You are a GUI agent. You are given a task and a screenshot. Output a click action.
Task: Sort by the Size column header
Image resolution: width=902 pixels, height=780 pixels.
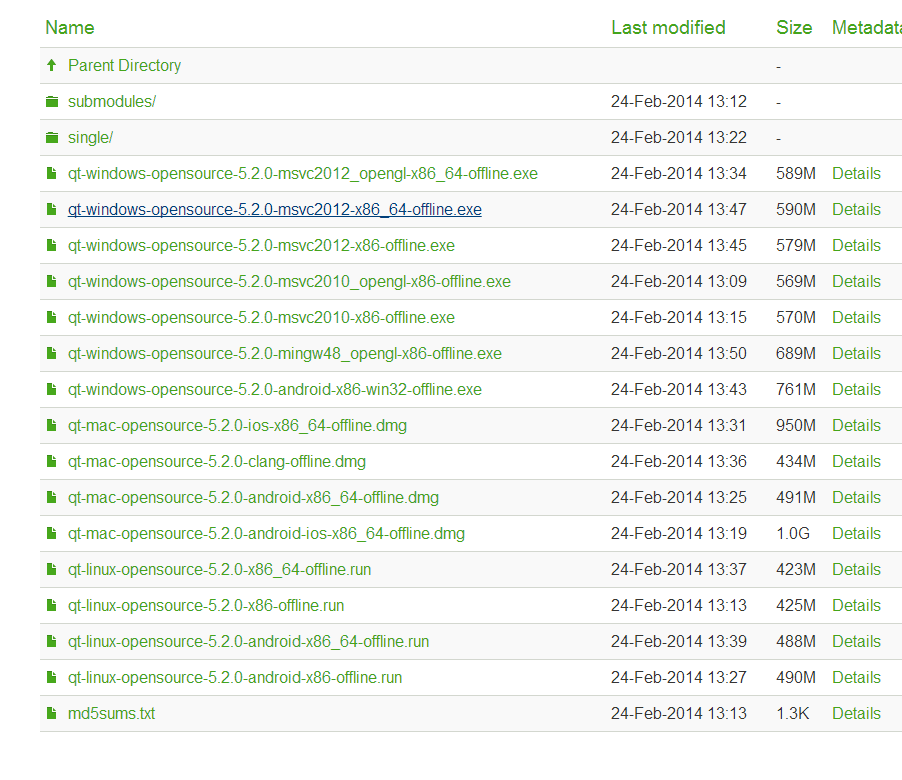pyautogui.click(x=794, y=28)
